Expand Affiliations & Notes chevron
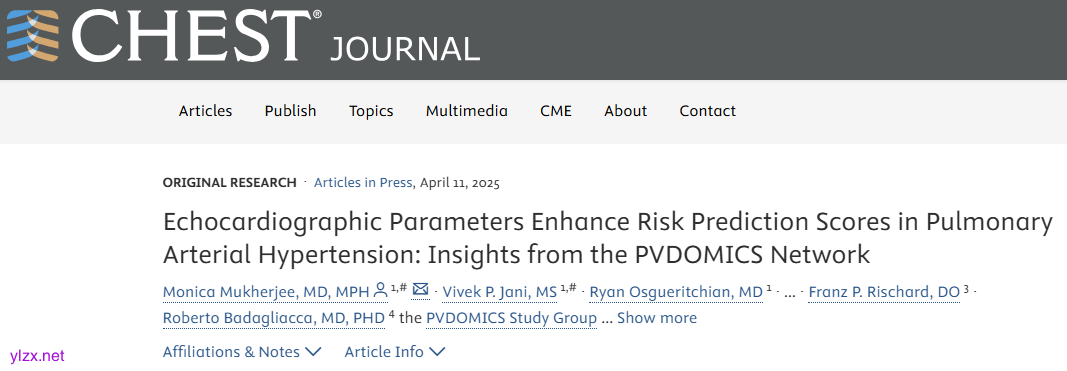 313,352
